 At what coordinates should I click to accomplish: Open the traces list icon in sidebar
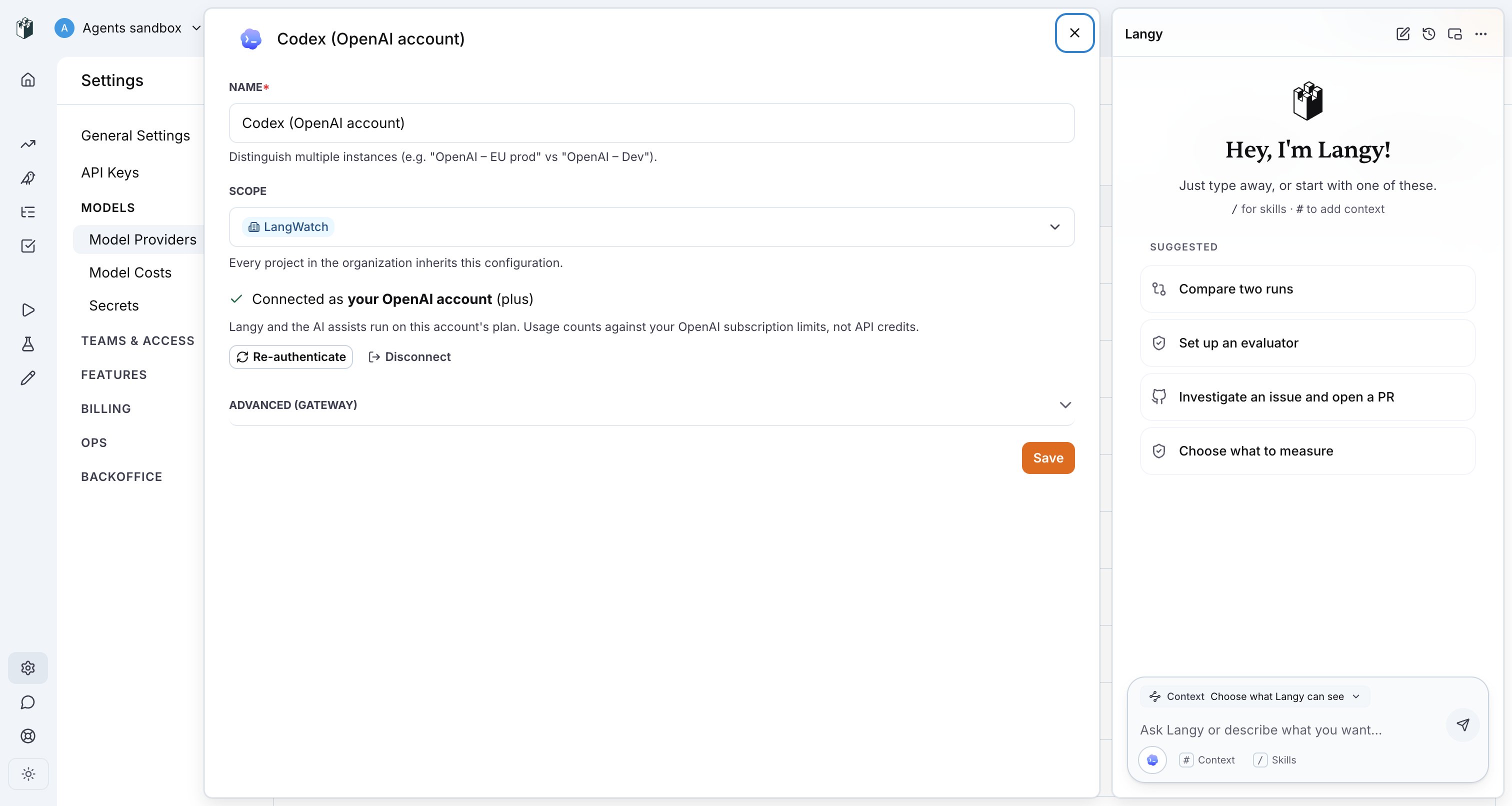28,212
